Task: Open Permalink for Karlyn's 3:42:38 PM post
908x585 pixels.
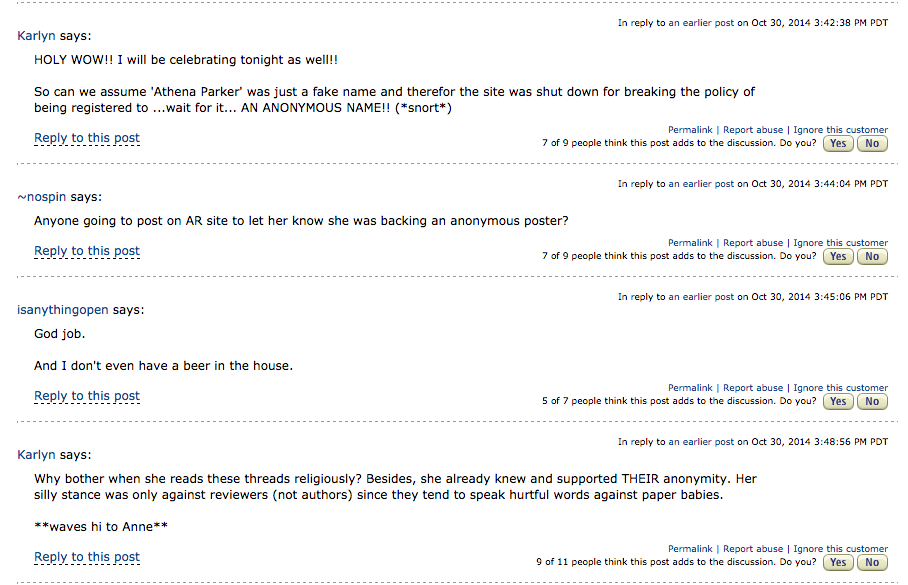Action: 690,130
